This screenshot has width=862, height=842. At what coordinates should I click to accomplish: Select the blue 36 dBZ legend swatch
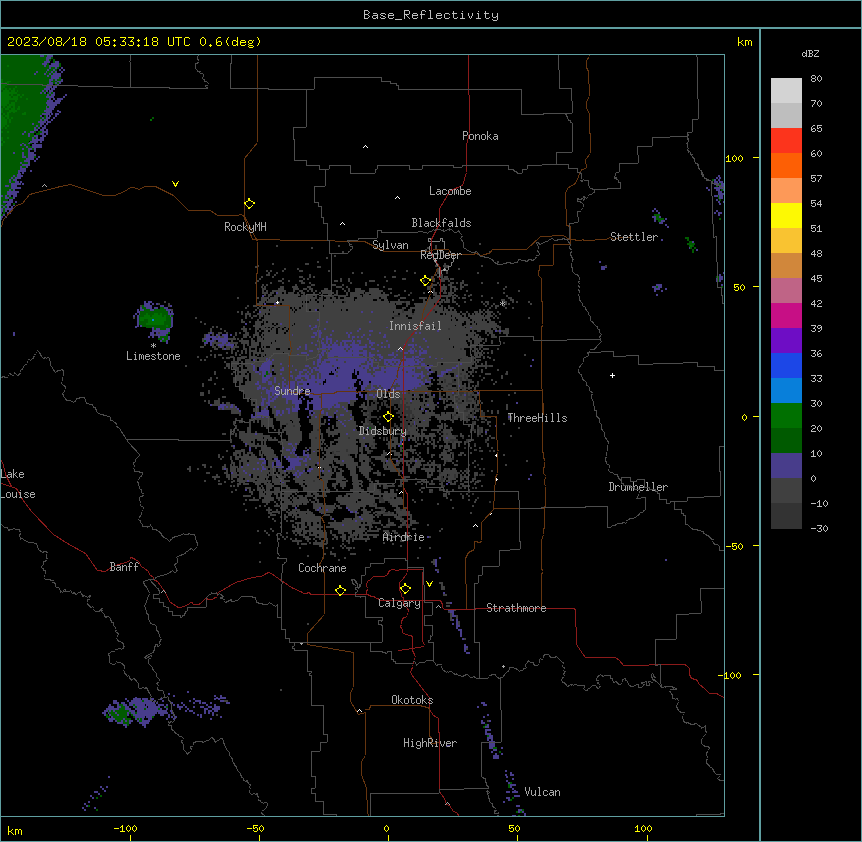786,365
